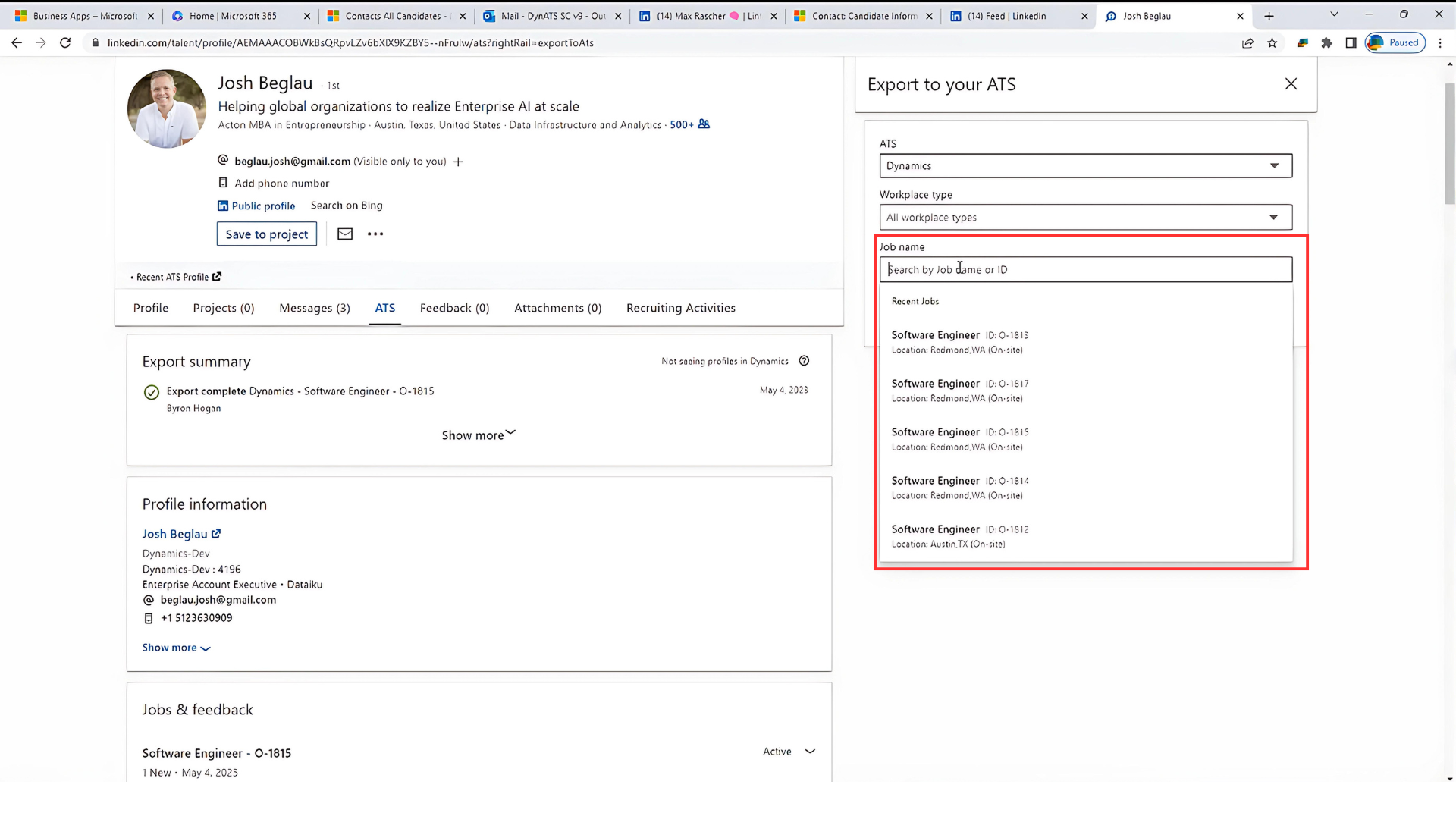The width and height of the screenshot is (1456, 819).
Task: Select the ATS tab
Action: (385, 308)
